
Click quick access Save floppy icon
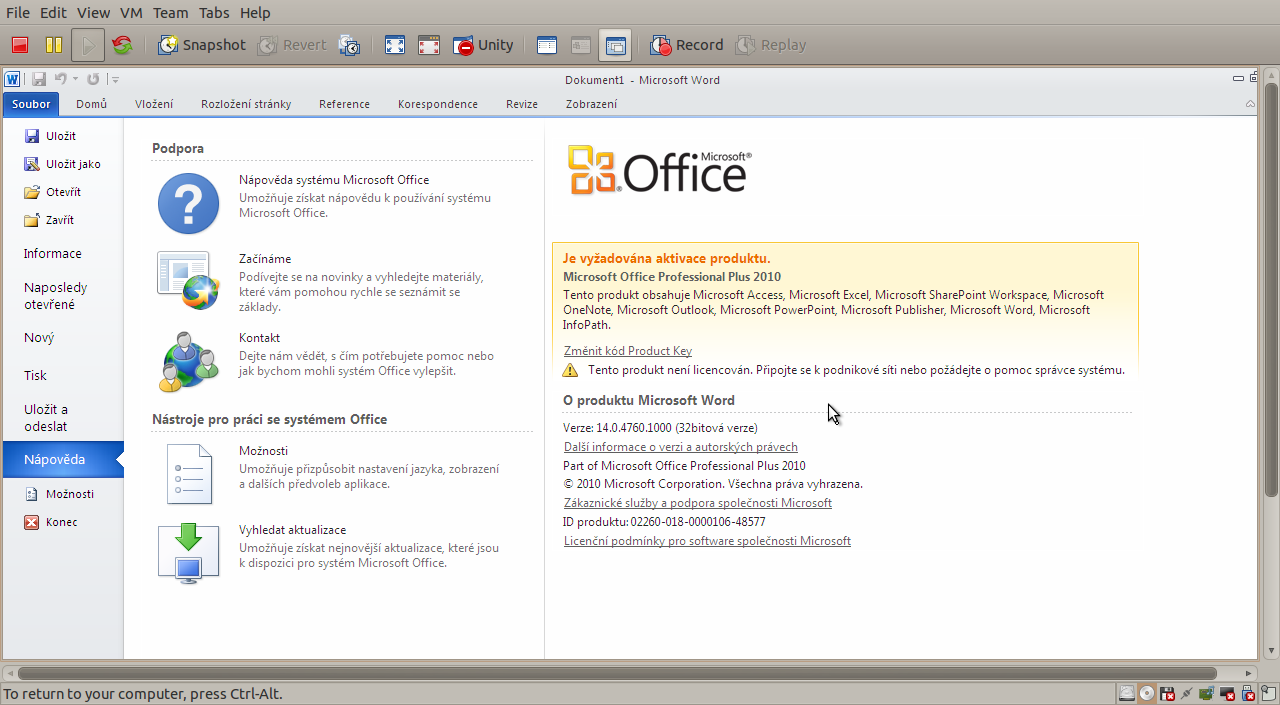click(x=39, y=79)
